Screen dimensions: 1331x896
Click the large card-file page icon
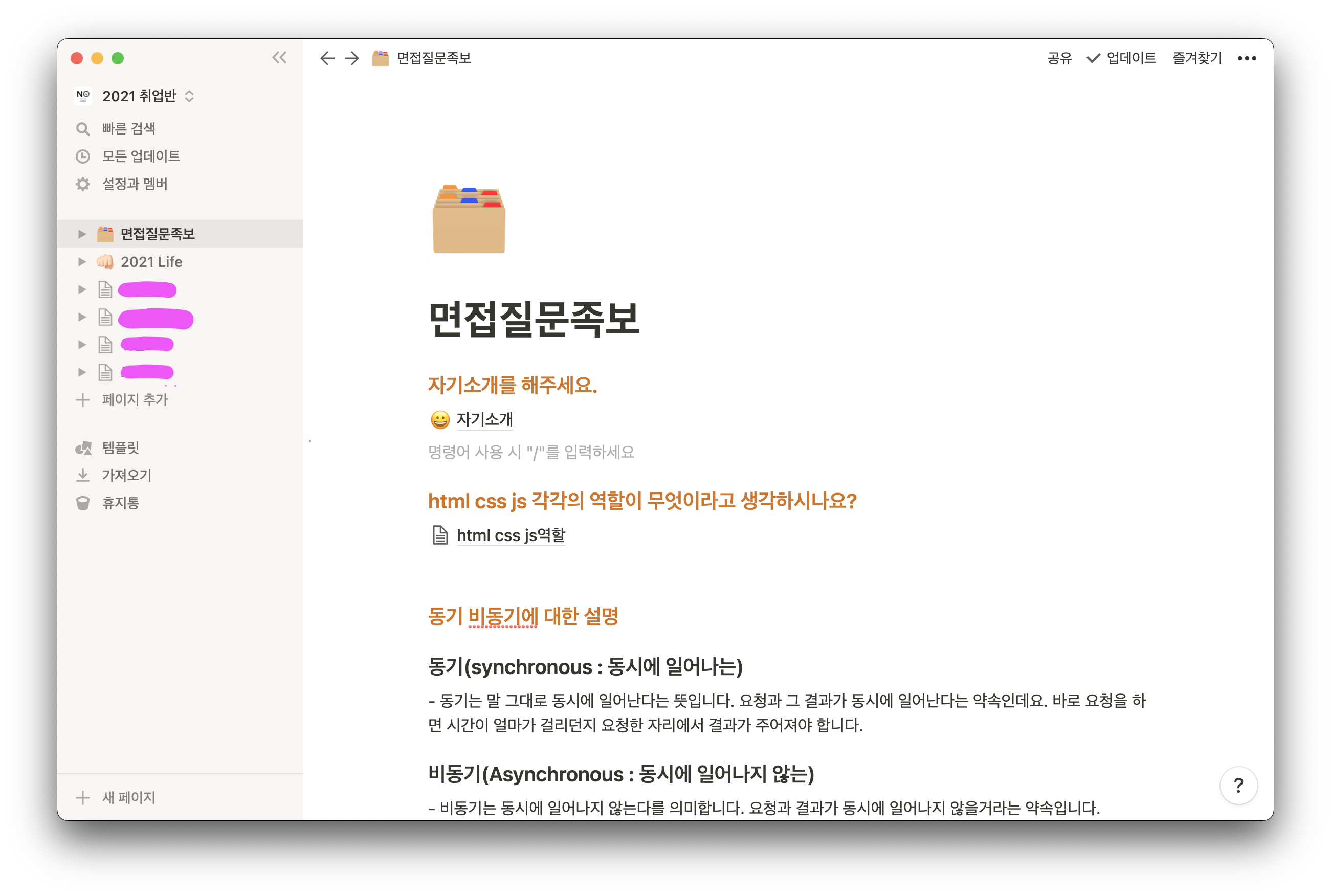tap(469, 219)
